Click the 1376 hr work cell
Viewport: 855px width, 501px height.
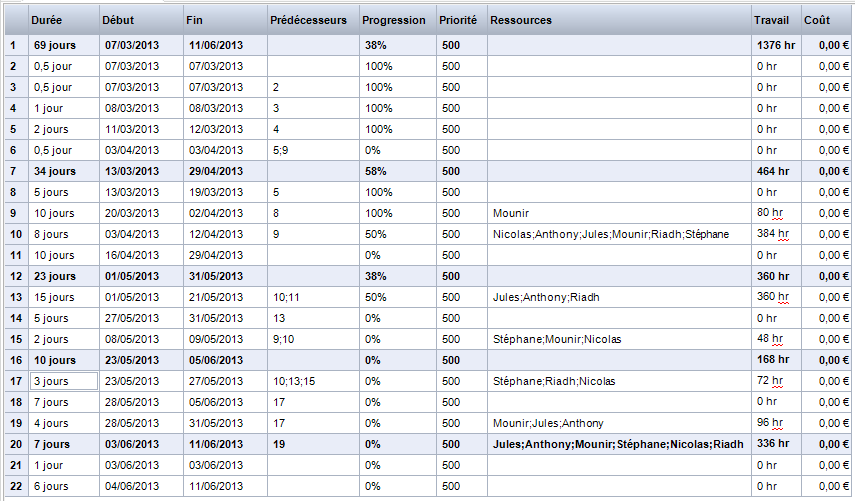pos(775,45)
